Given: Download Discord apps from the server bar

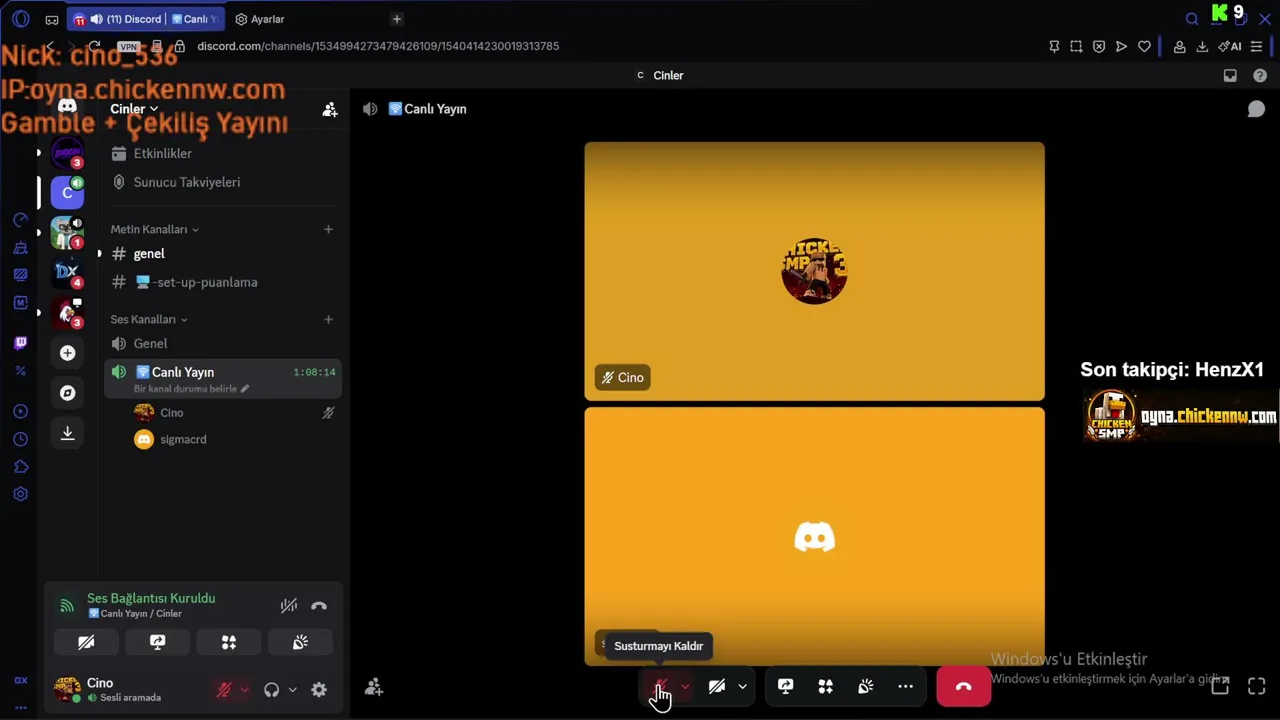Looking at the screenshot, I should click(67, 433).
